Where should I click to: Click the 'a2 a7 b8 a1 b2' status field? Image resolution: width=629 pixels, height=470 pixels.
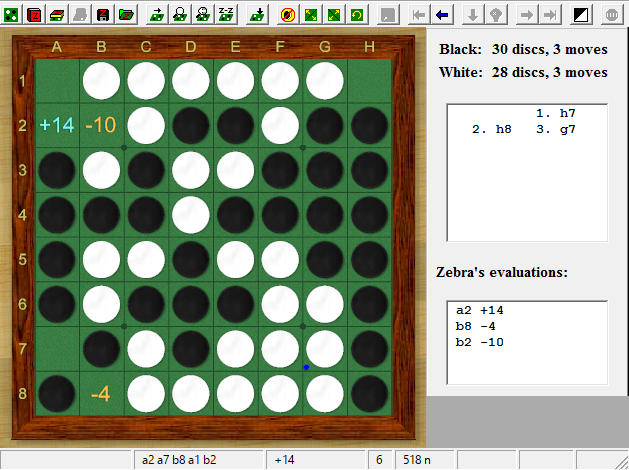(198, 460)
